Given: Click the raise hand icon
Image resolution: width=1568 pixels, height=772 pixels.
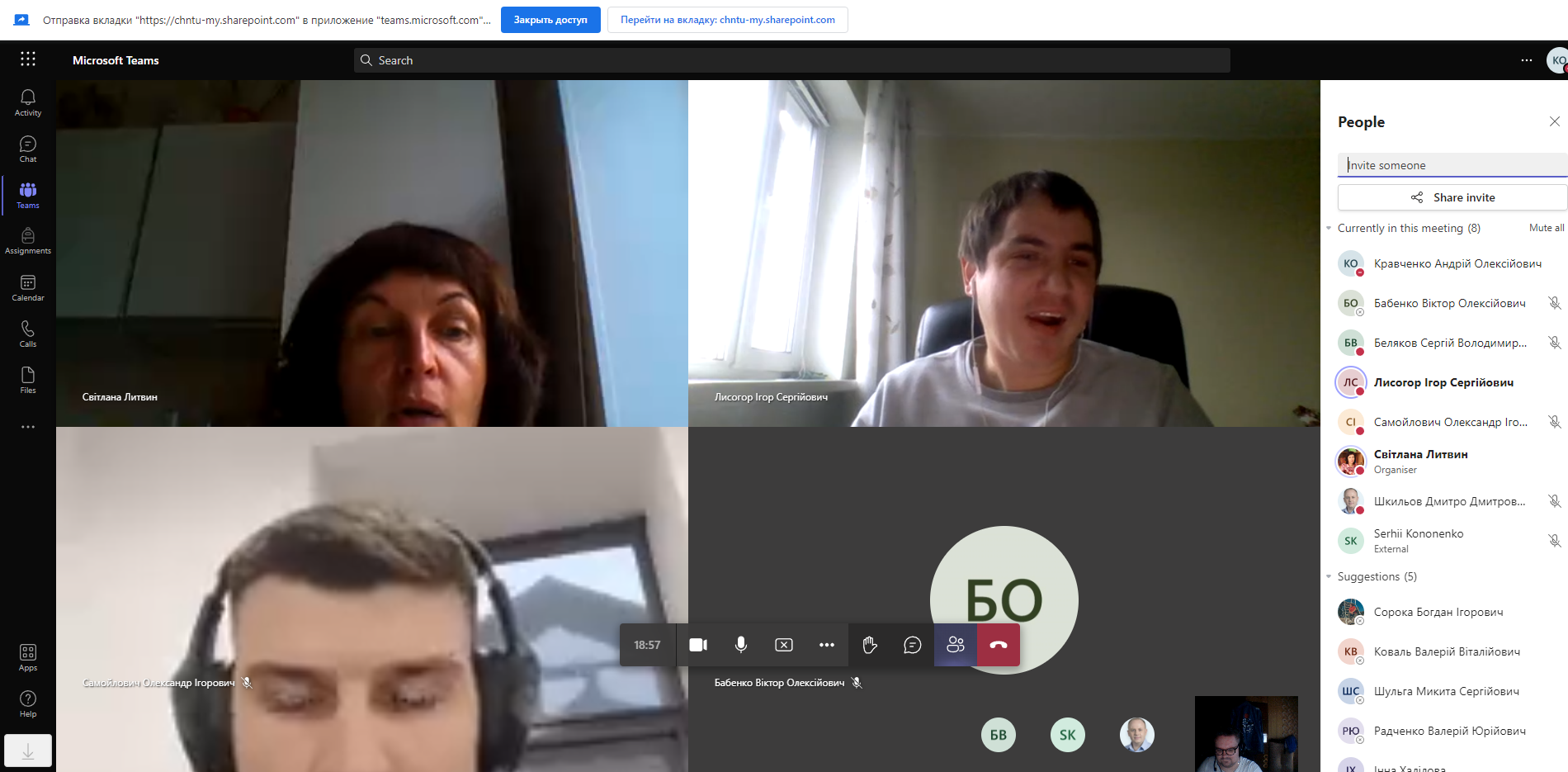Looking at the screenshot, I should (870, 645).
